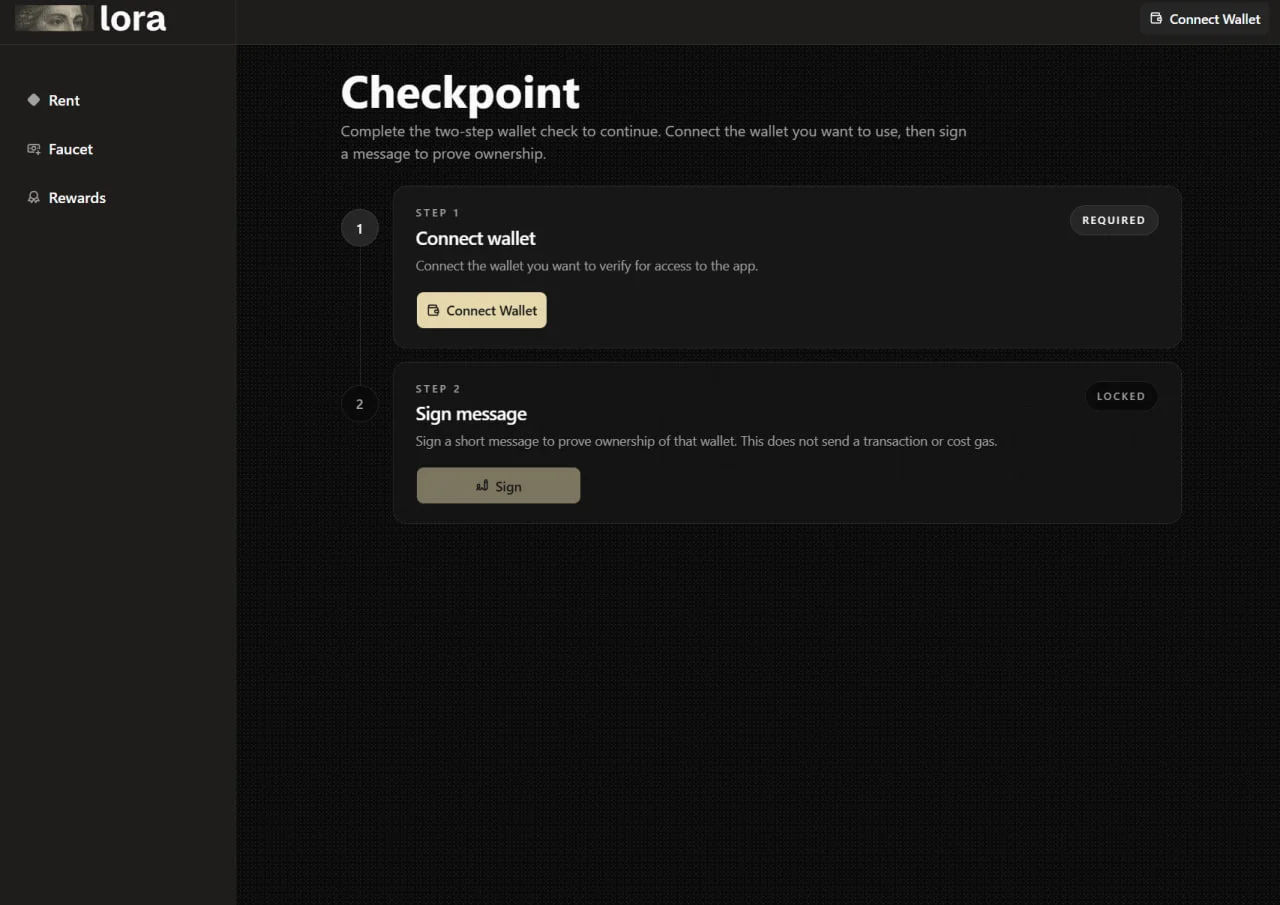The image size is (1280, 905).
Task: Select the step 1 circle marker
Action: click(360, 228)
